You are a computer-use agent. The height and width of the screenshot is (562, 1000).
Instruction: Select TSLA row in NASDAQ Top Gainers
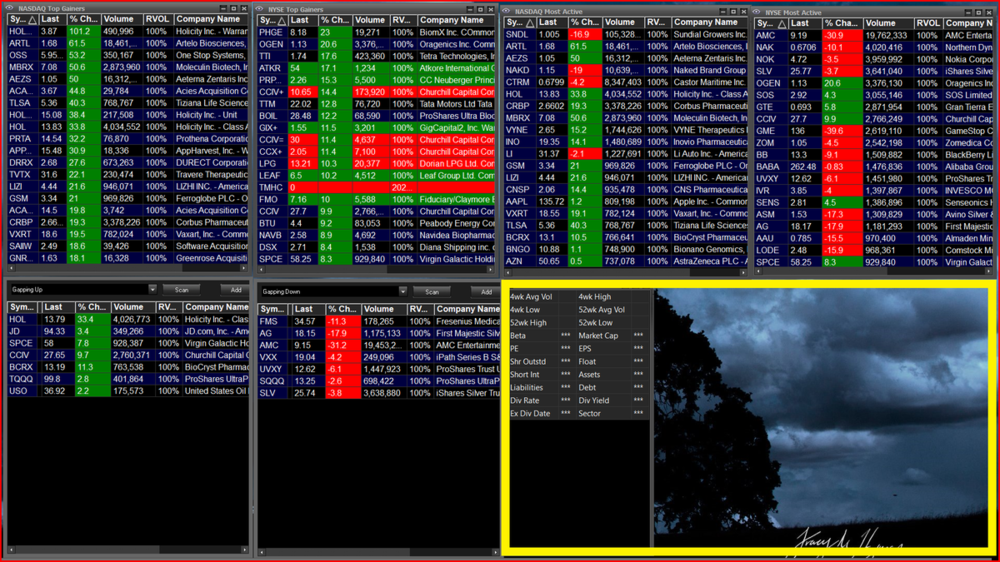pos(128,103)
